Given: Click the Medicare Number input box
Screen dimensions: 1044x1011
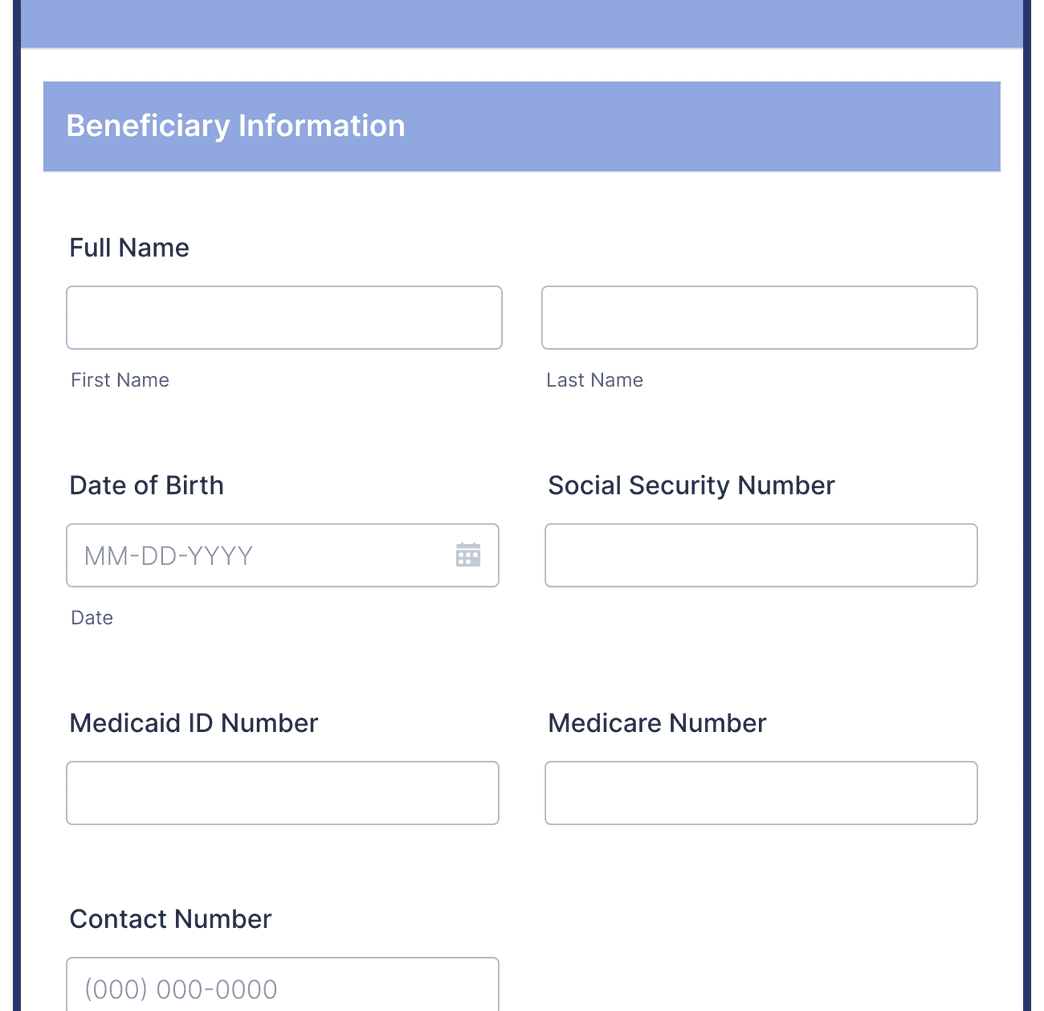Looking at the screenshot, I should tap(761, 793).
